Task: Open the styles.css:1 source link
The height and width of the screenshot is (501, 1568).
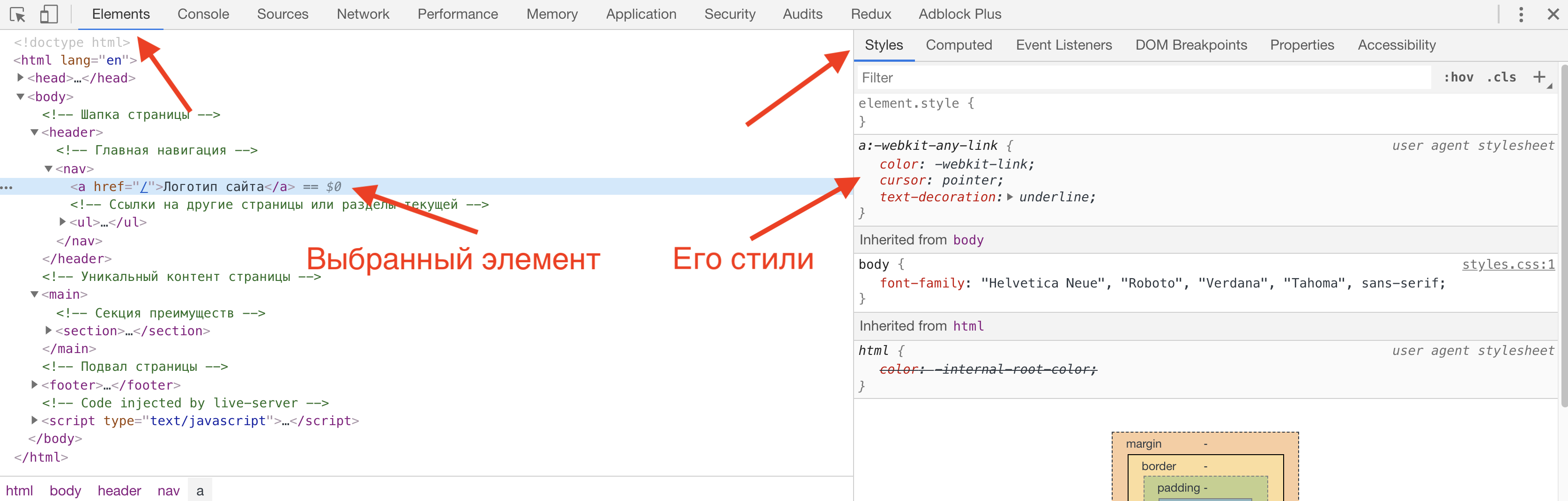Action: [1508, 265]
